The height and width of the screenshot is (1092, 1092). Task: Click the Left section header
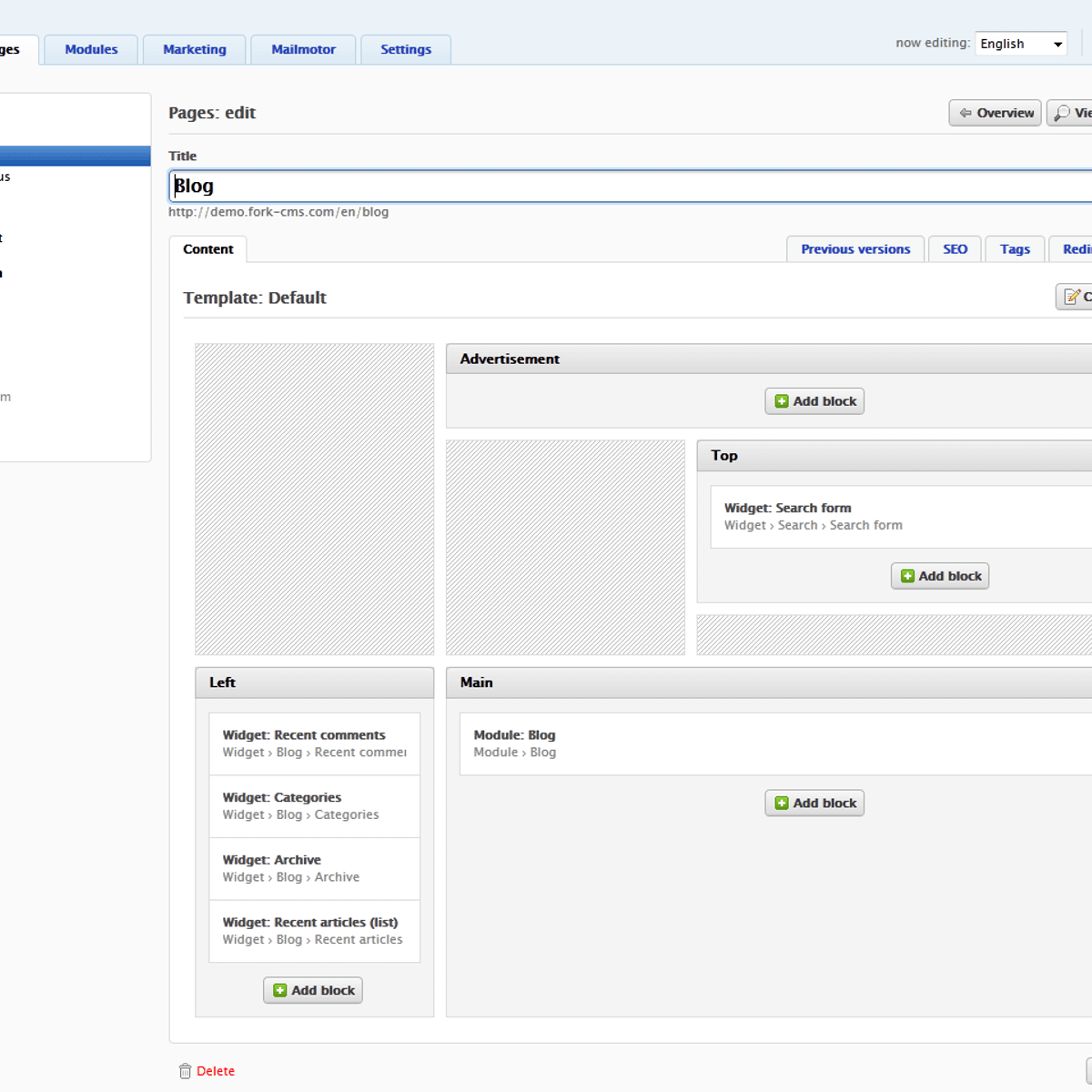[315, 682]
